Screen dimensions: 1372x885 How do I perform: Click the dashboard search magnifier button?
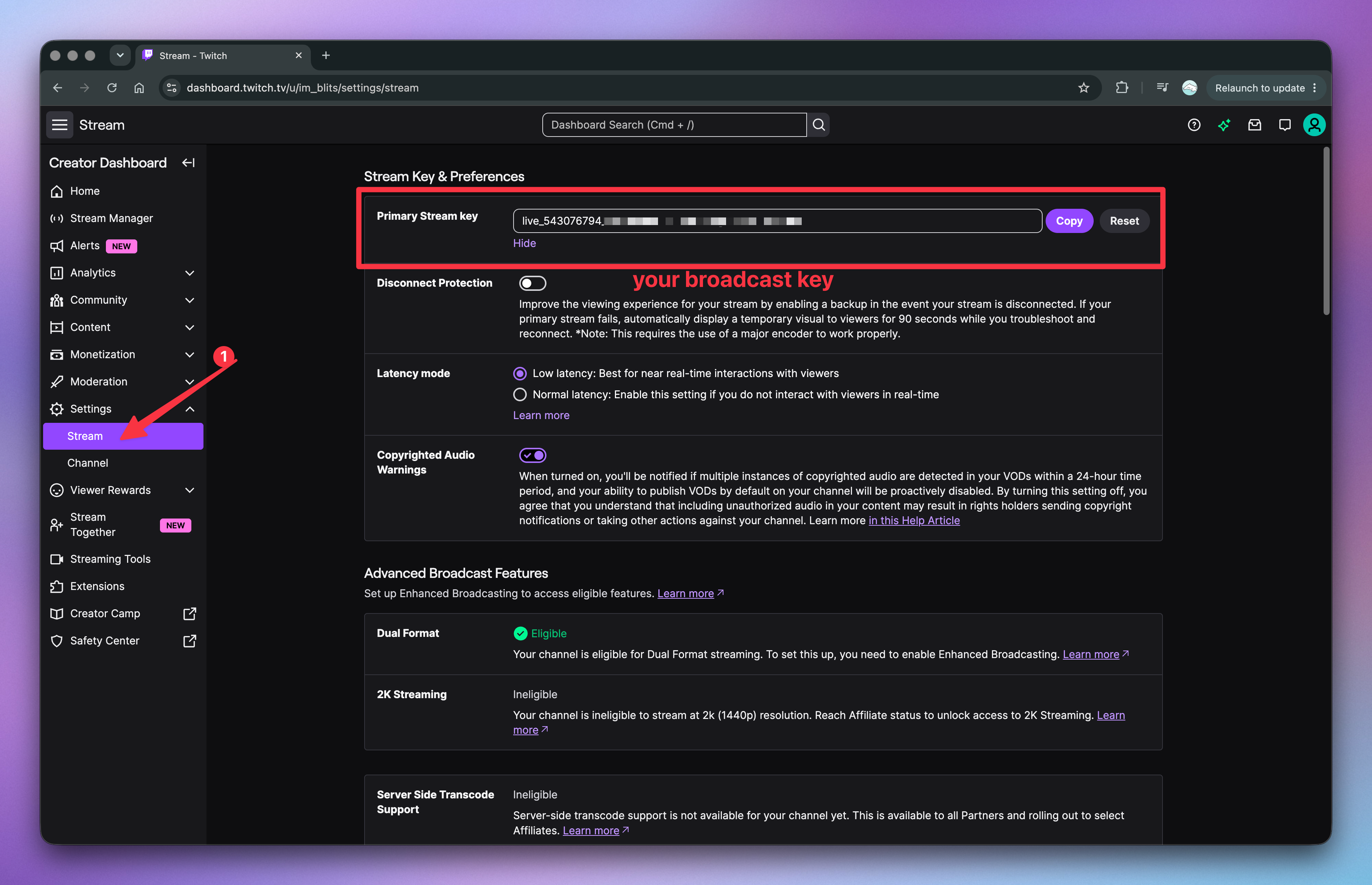[819, 125]
